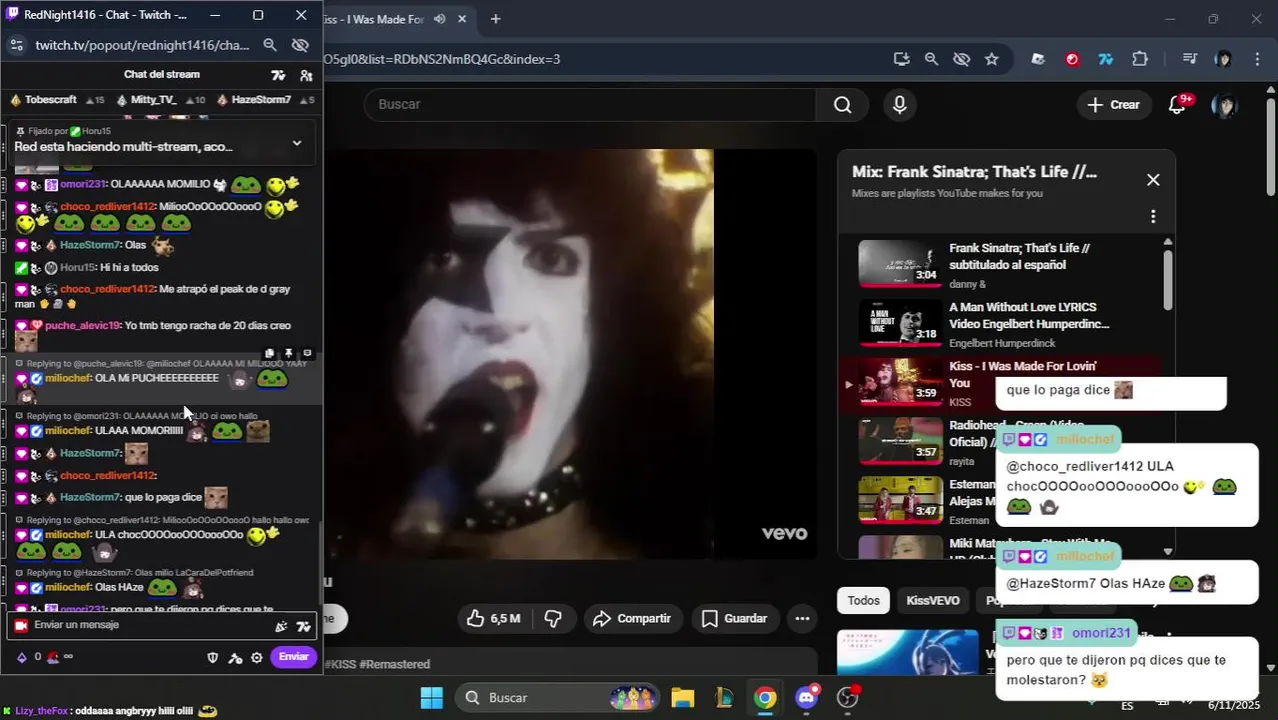Select the Todos filter chip
This screenshot has width=1278, height=720.
pyautogui.click(x=863, y=600)
